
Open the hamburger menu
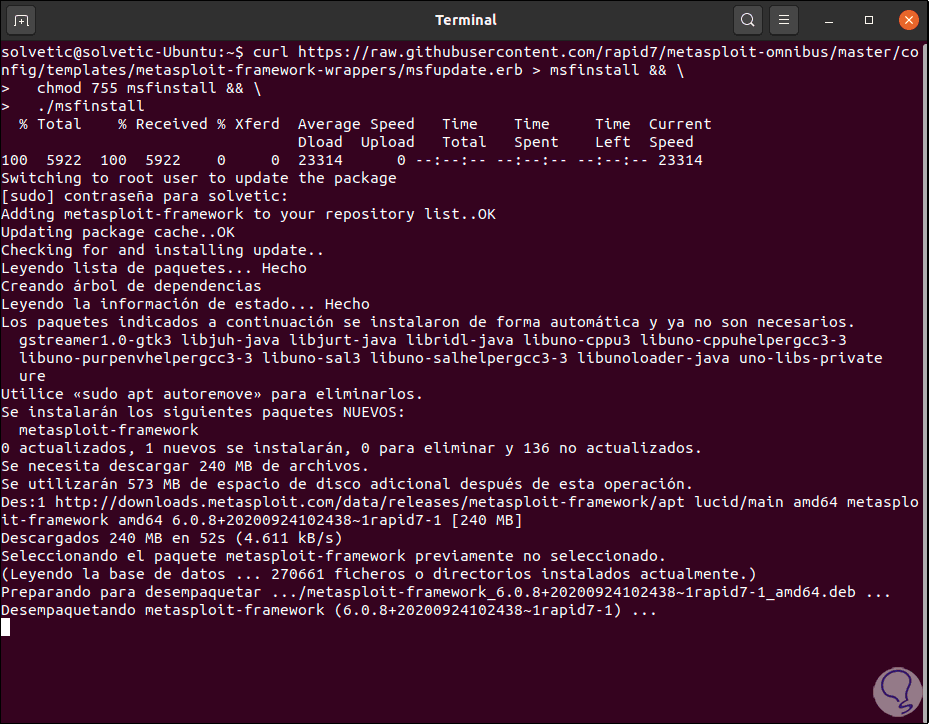pos(784,20)
